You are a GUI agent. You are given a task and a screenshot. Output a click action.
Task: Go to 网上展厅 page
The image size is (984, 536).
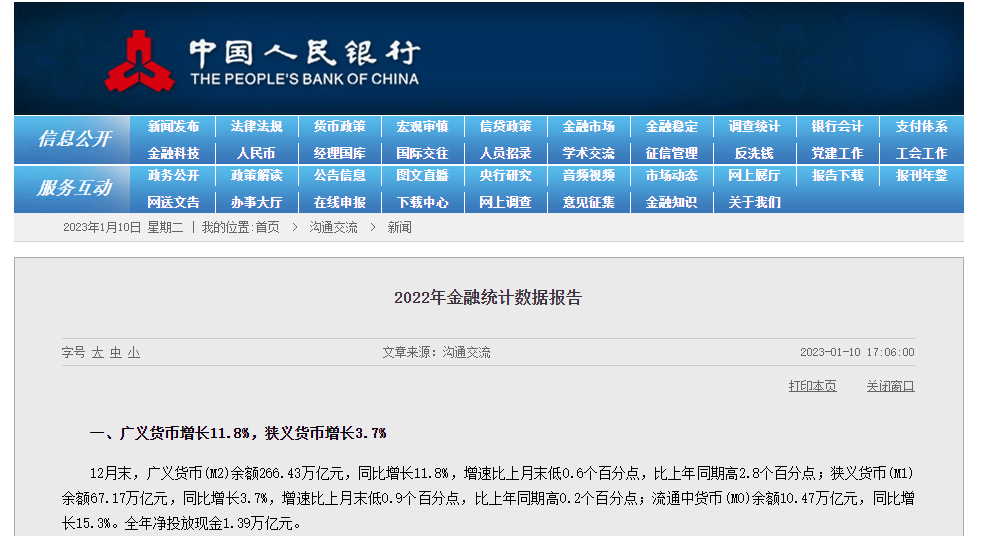[x=754, y=175]
